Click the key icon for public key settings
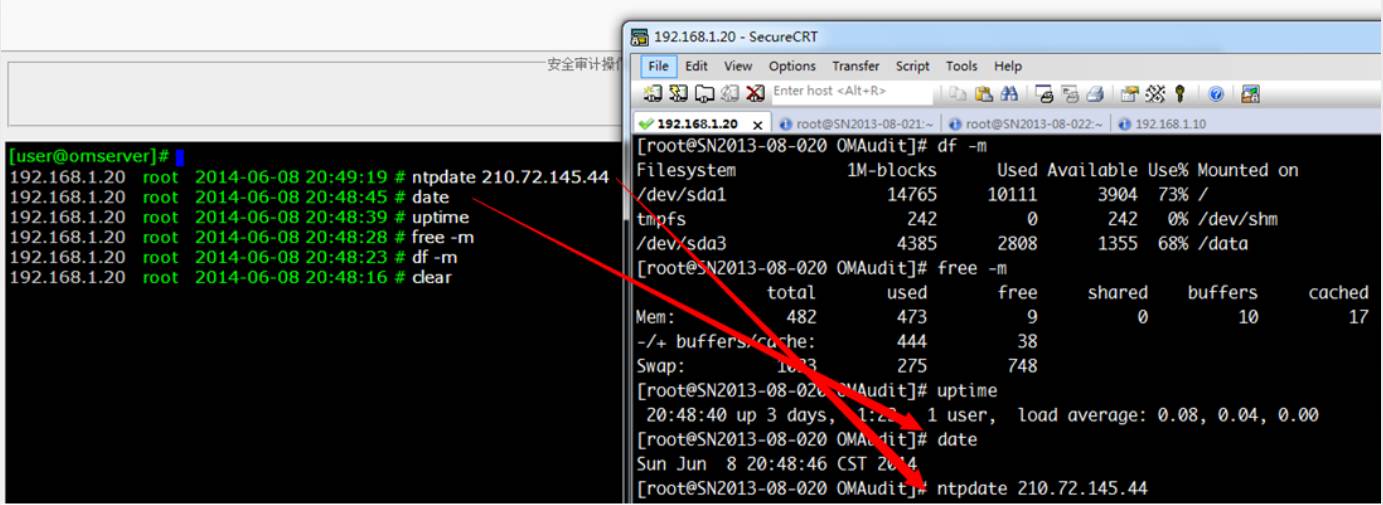 (1180, 94)
